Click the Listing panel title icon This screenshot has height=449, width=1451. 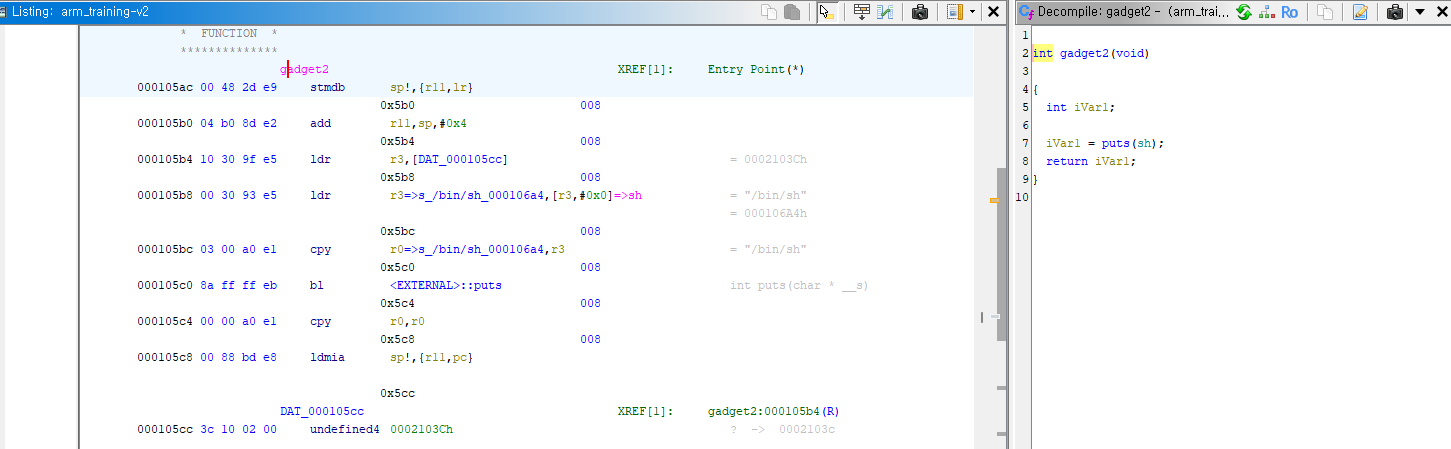(4, 12)
